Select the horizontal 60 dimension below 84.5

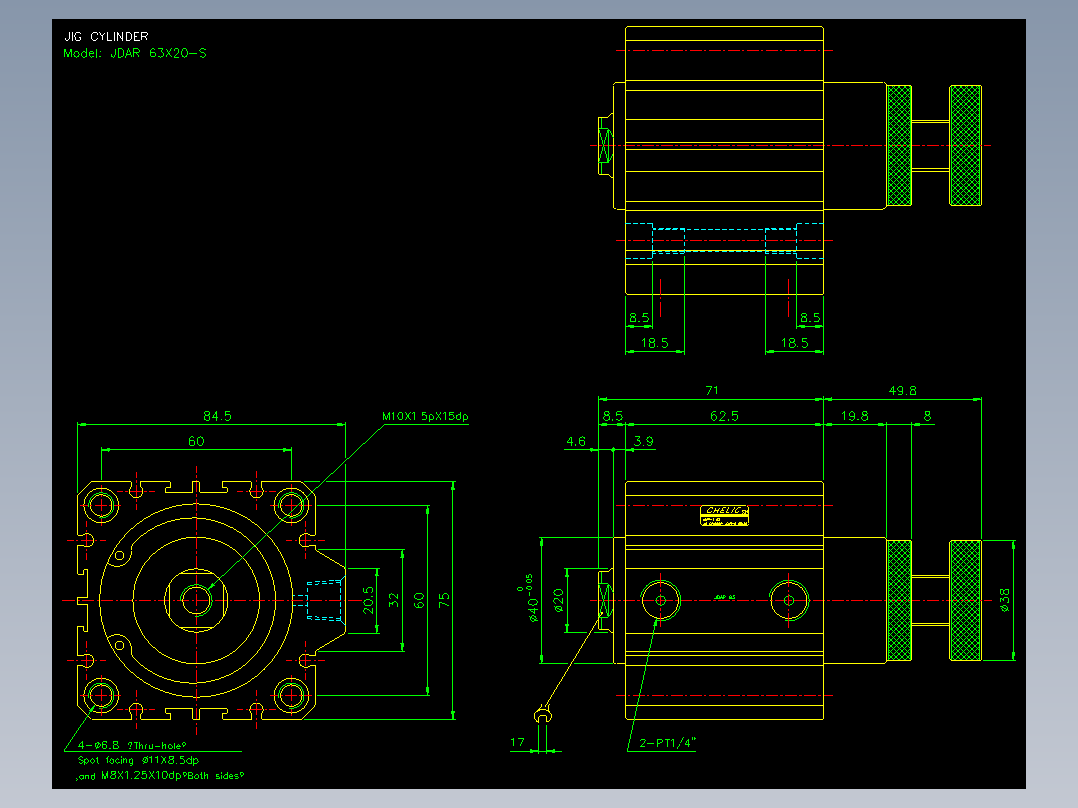(x=196, y=441)
